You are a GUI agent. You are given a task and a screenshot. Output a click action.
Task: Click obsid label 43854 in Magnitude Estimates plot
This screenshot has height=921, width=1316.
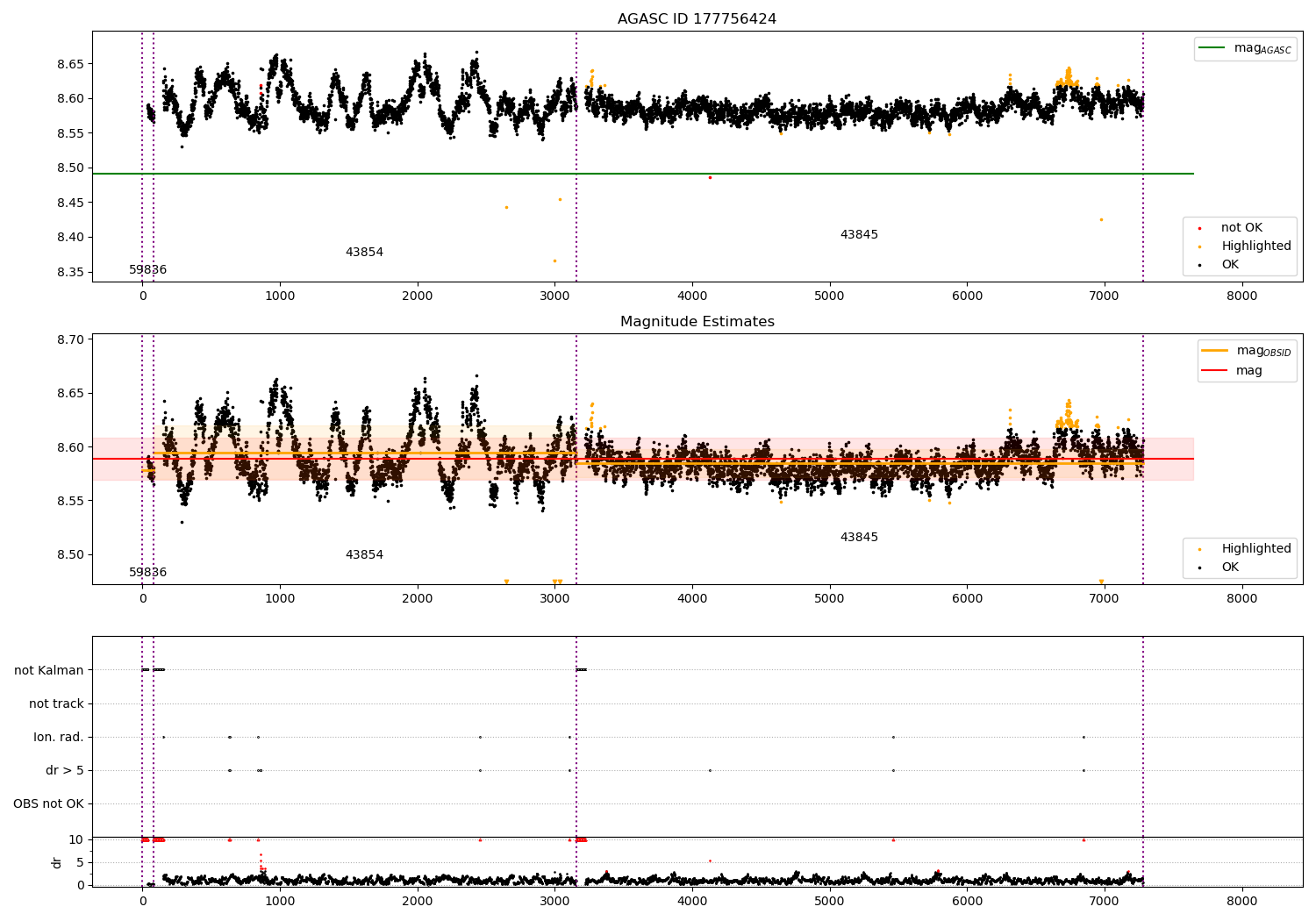click(364, 555)
